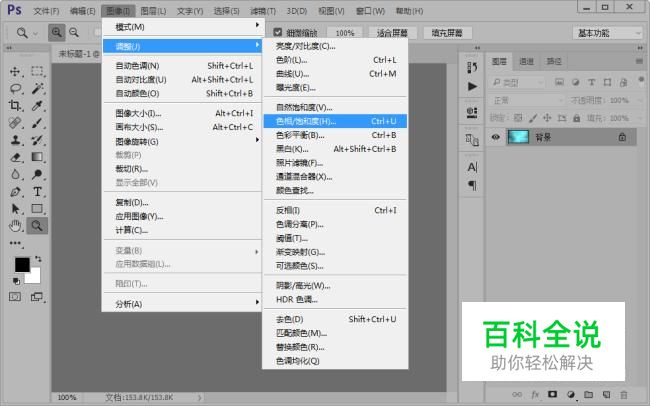Click the 100% zoom button
The height and width of the screenshot is (406, 650).
click(345, 33)
